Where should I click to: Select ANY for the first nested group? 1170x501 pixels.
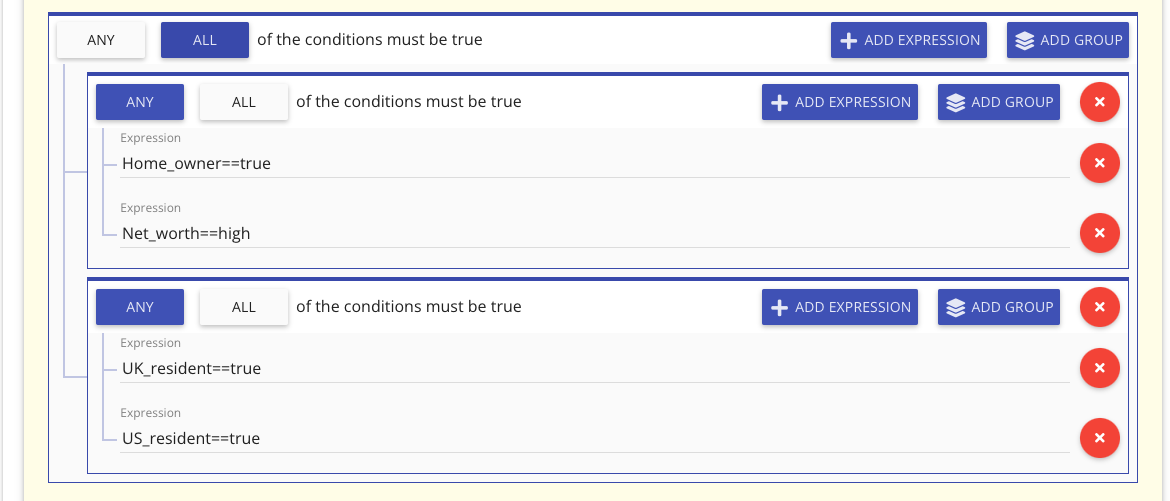140,102
